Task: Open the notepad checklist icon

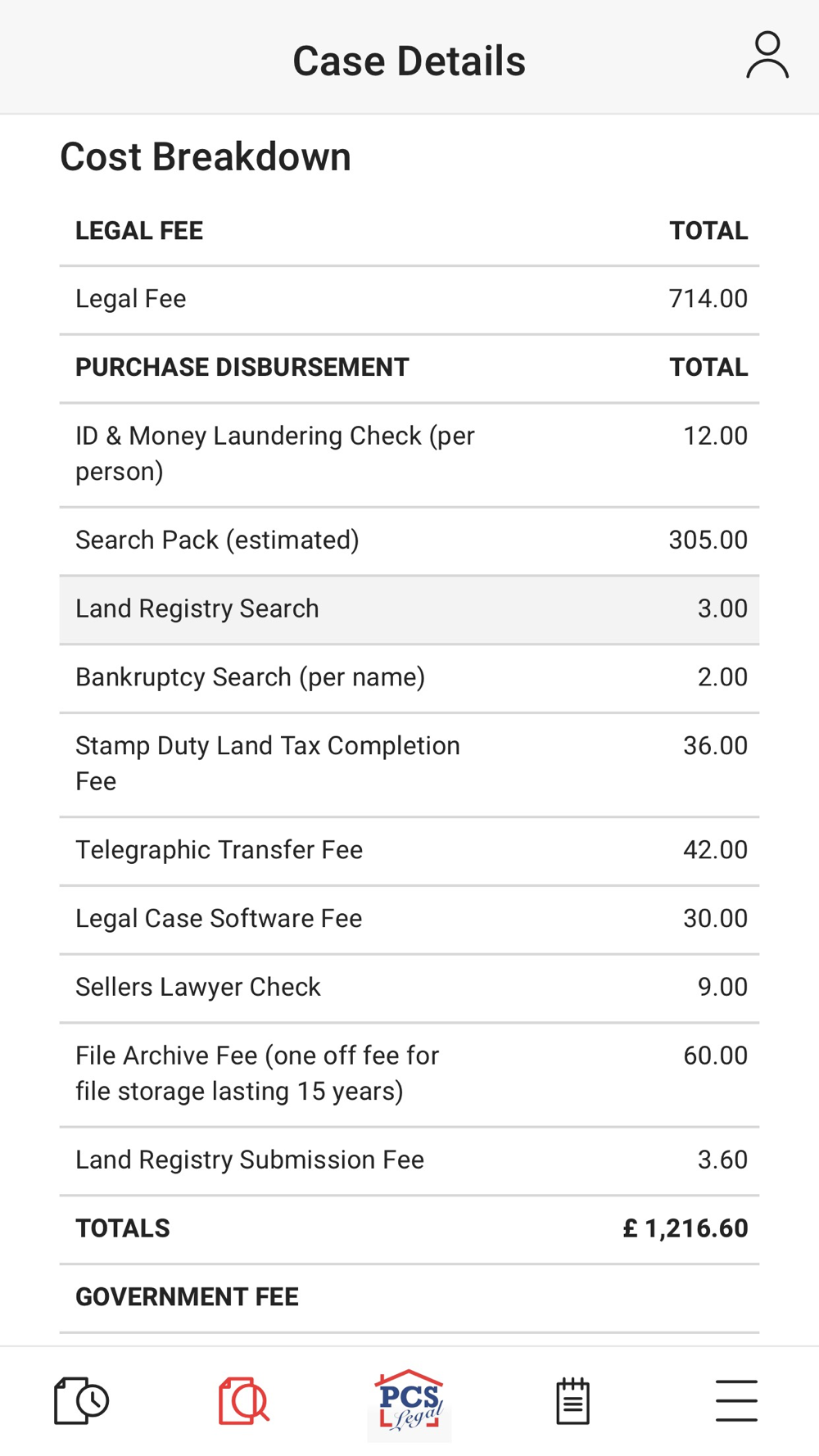Action: point(572,1400)
